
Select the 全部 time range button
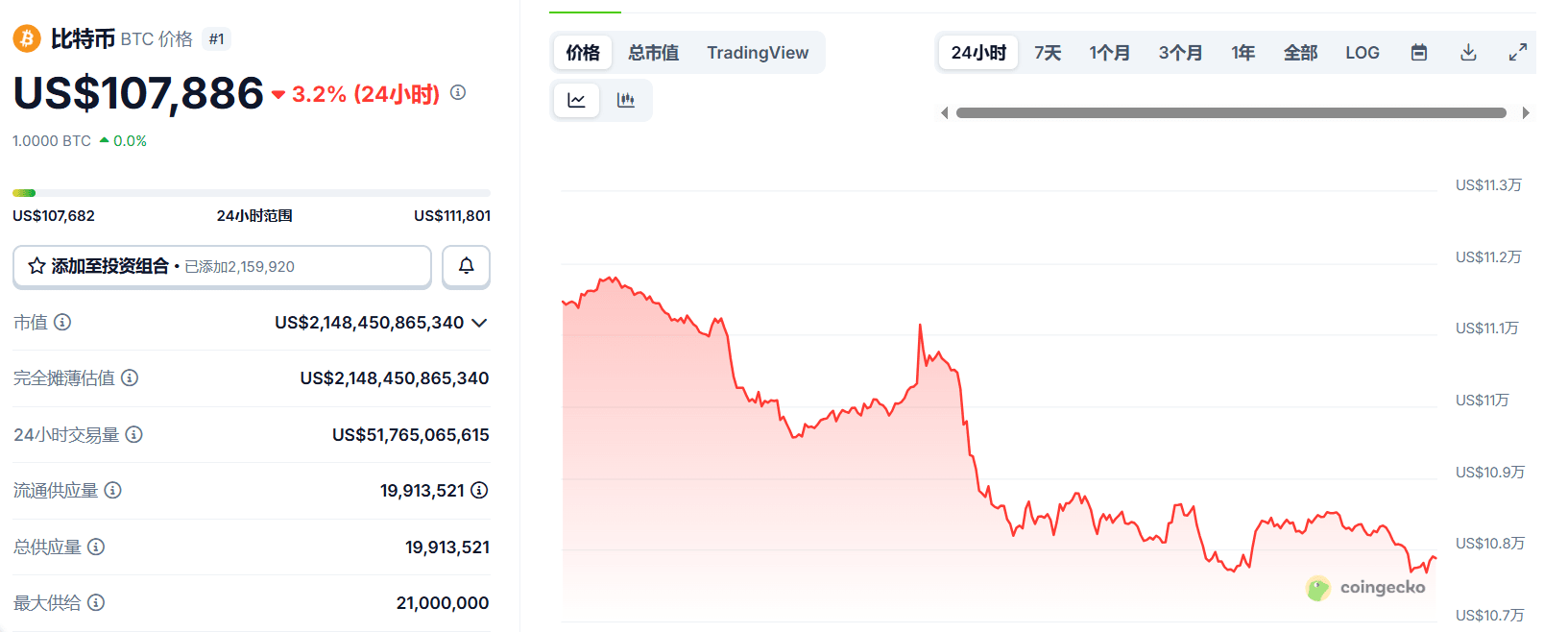1300,53
